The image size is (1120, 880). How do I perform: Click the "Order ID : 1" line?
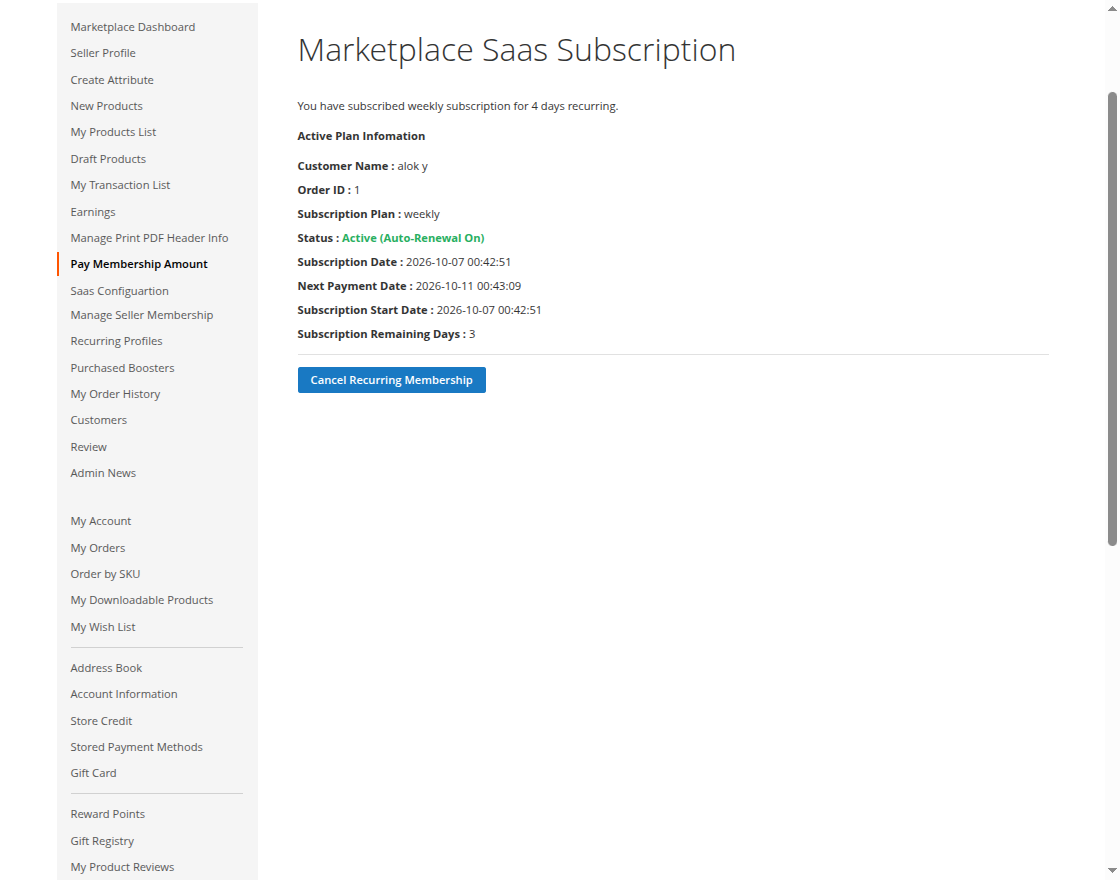click(x=329, y=190)
